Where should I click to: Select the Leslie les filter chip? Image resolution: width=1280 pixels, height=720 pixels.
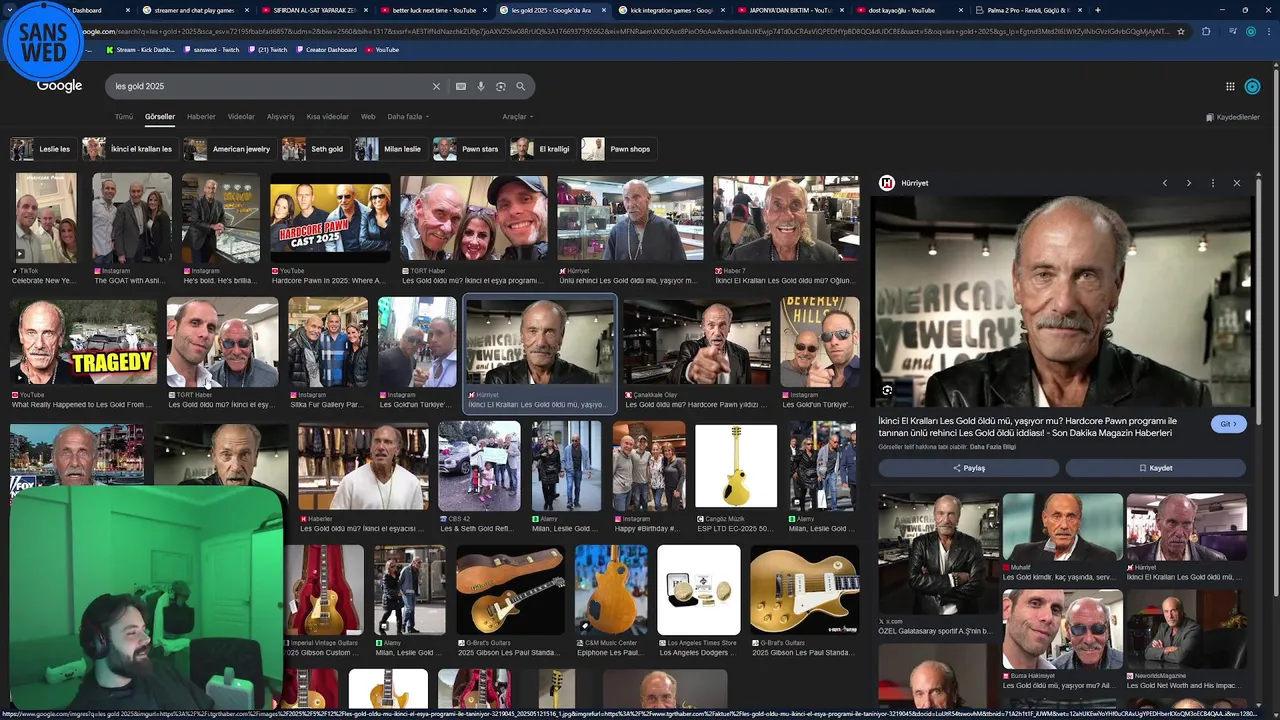point(42,149)
